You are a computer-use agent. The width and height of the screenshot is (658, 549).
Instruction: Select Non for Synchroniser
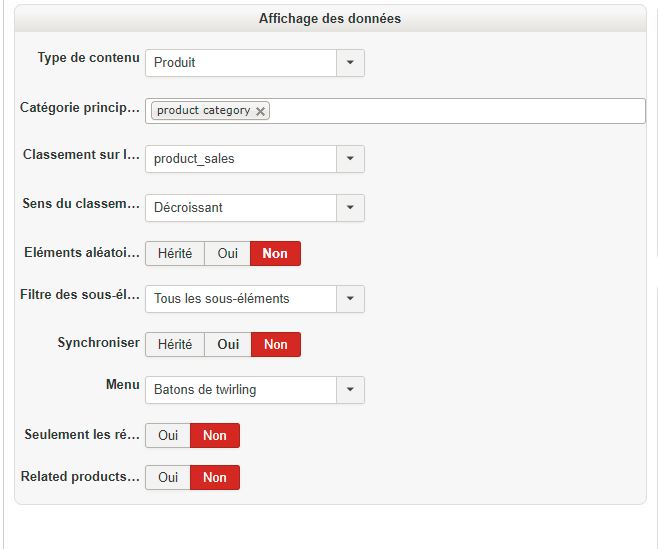[x=275, y=344]
